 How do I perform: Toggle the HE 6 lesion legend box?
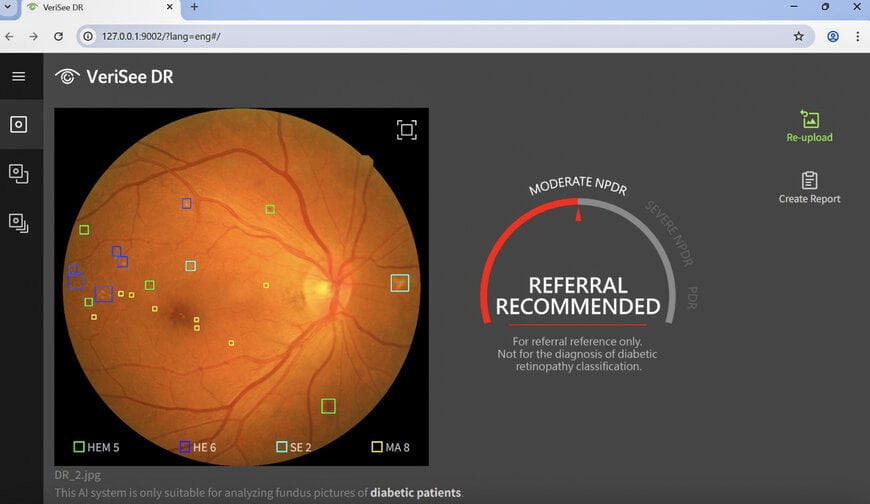[x=185, y=447]
